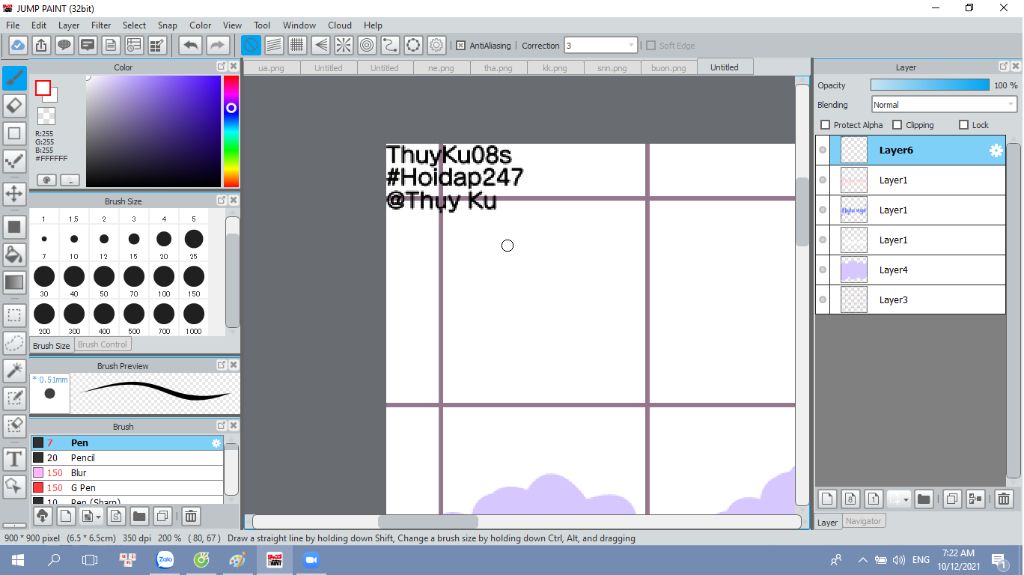
Task: Toggle the Soft Edge checkbox
Action: tap(650, 46)
